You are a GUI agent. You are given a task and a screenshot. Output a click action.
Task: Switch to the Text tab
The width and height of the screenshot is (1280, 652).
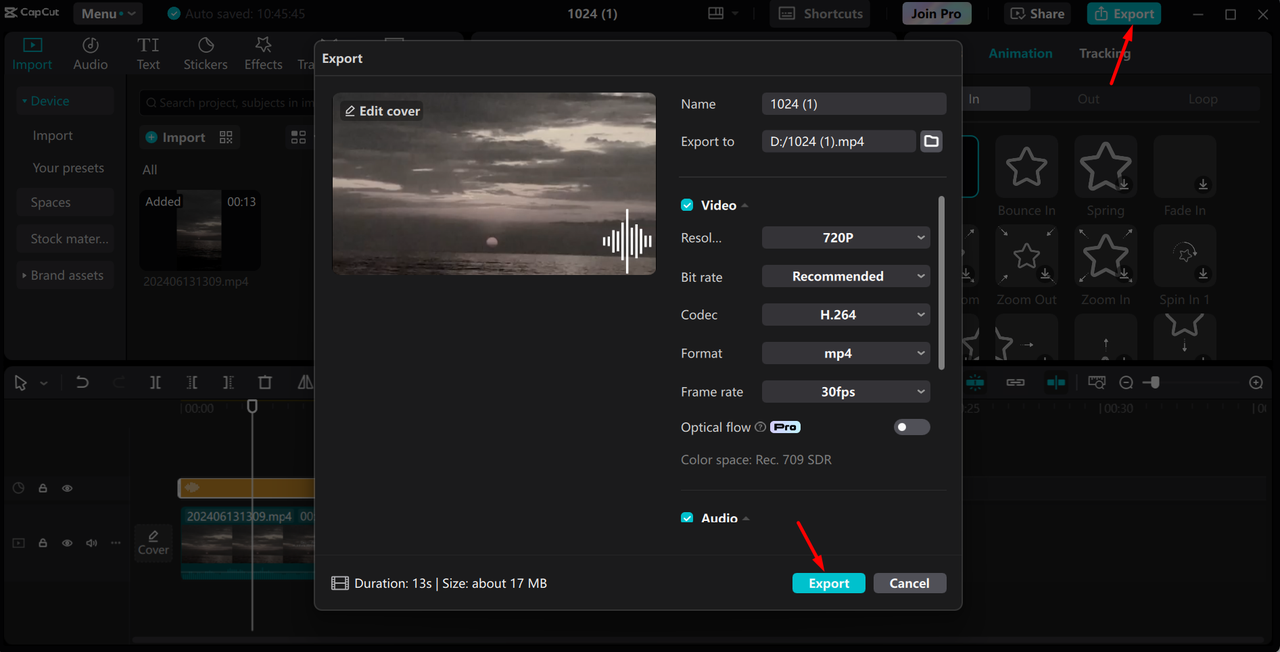pos(148,54)
